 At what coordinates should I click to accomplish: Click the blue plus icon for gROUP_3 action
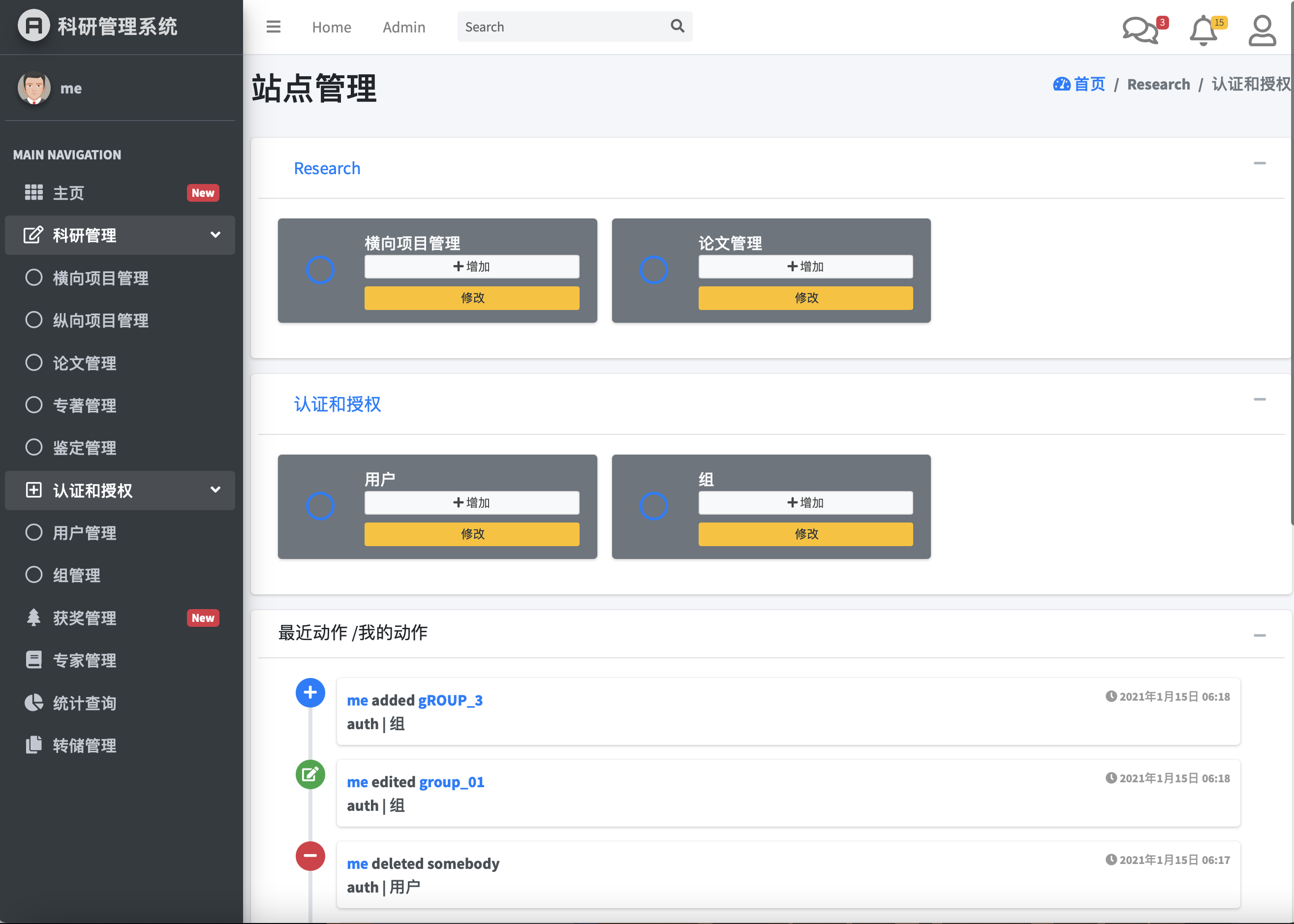pos(310,692)
